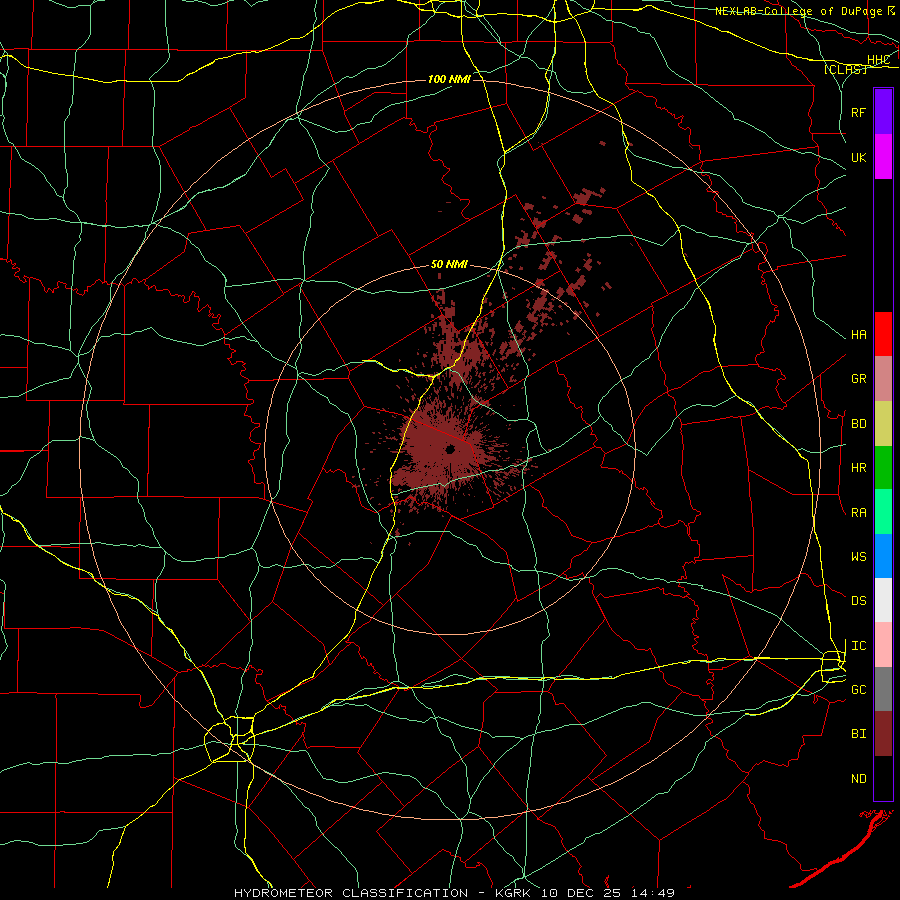
Task: Click the RF legend label
Action: click(858, 112)
